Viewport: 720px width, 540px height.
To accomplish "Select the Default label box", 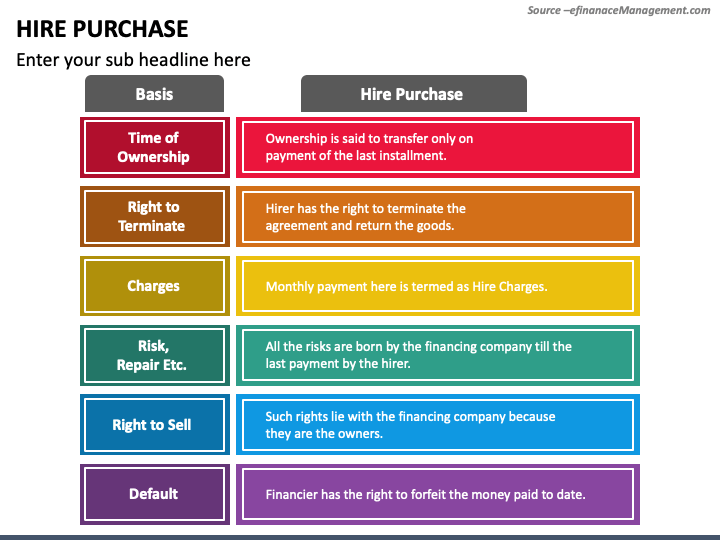I will 155,494.
